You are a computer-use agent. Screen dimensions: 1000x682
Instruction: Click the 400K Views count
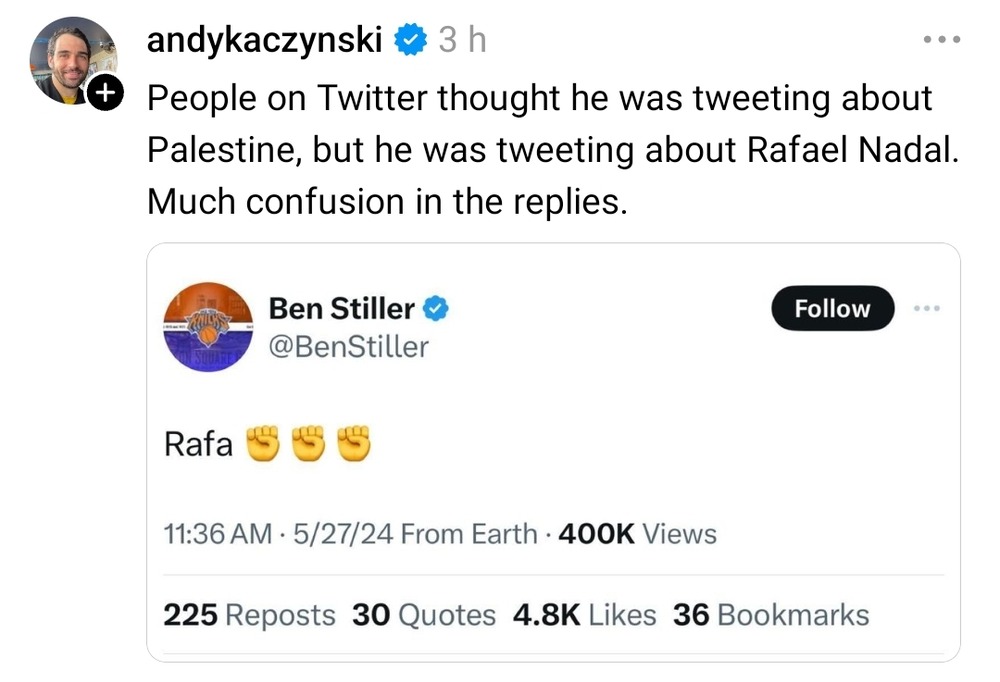637,534
